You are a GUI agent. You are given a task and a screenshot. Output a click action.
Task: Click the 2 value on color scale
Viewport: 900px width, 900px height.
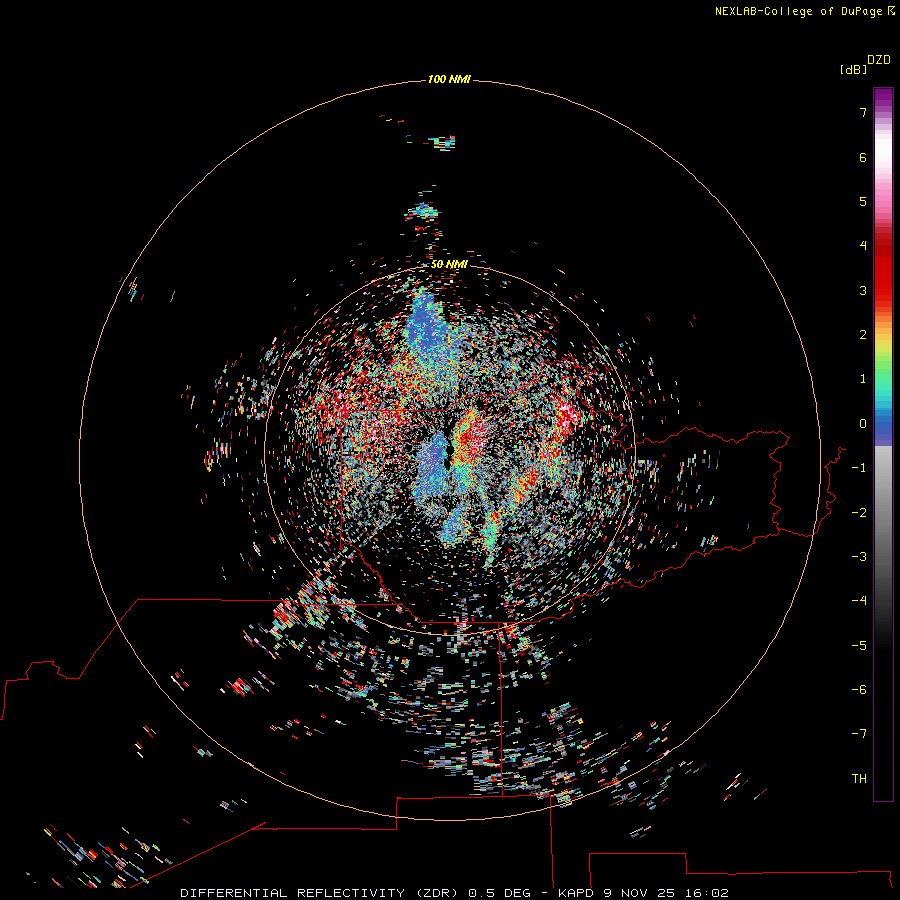863,335
